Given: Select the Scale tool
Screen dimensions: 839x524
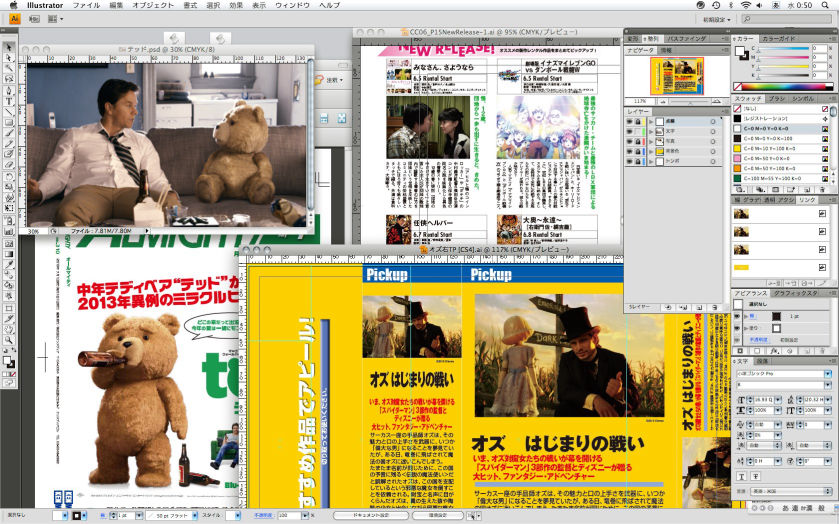Looking at the screenshot, I should [9, 187].
